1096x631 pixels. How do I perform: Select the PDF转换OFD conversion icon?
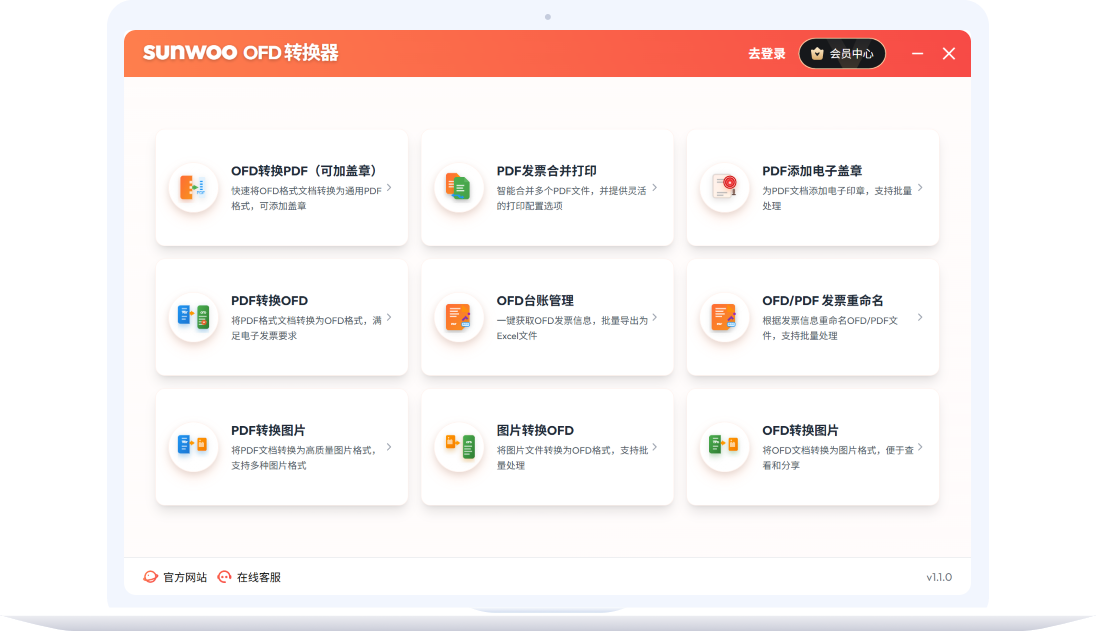pos(193,316)
